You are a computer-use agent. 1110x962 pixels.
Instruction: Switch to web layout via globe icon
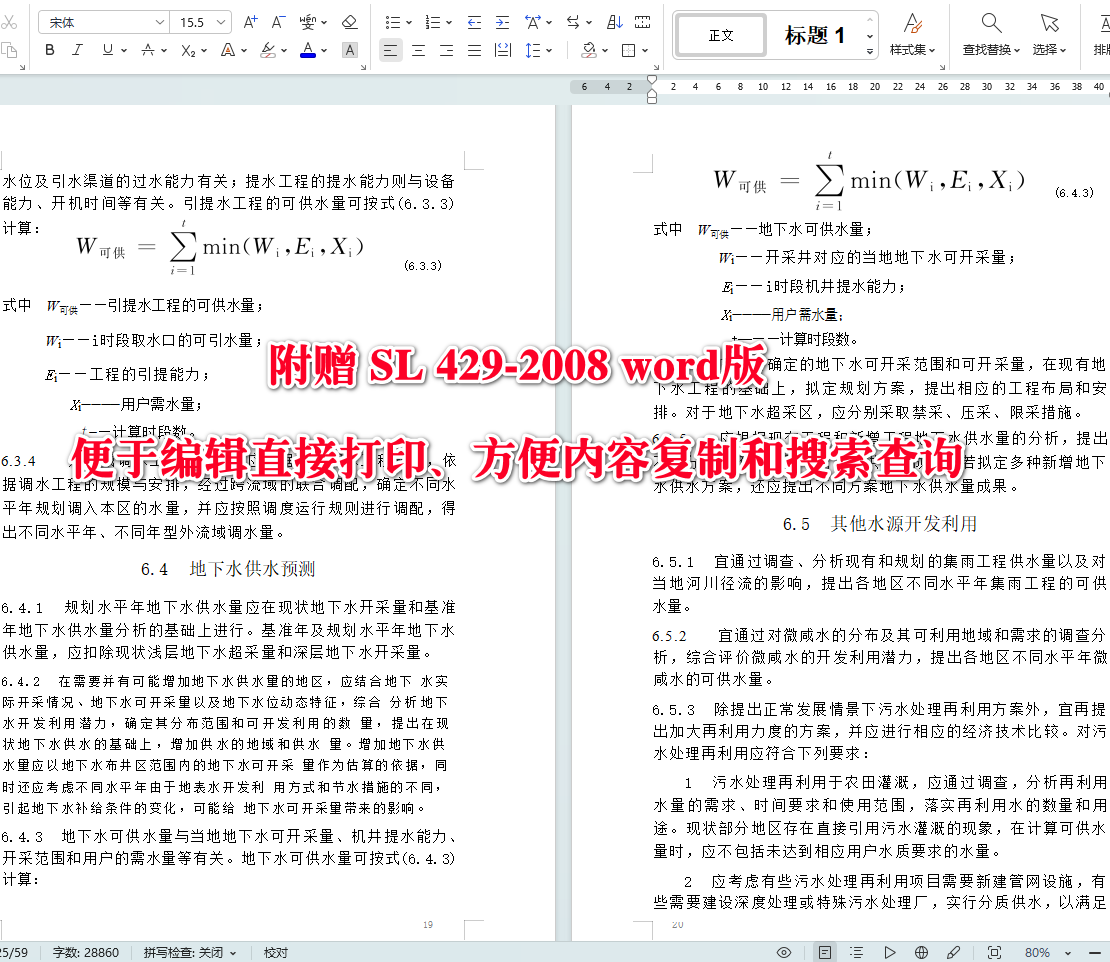click(x=921, y=952)
